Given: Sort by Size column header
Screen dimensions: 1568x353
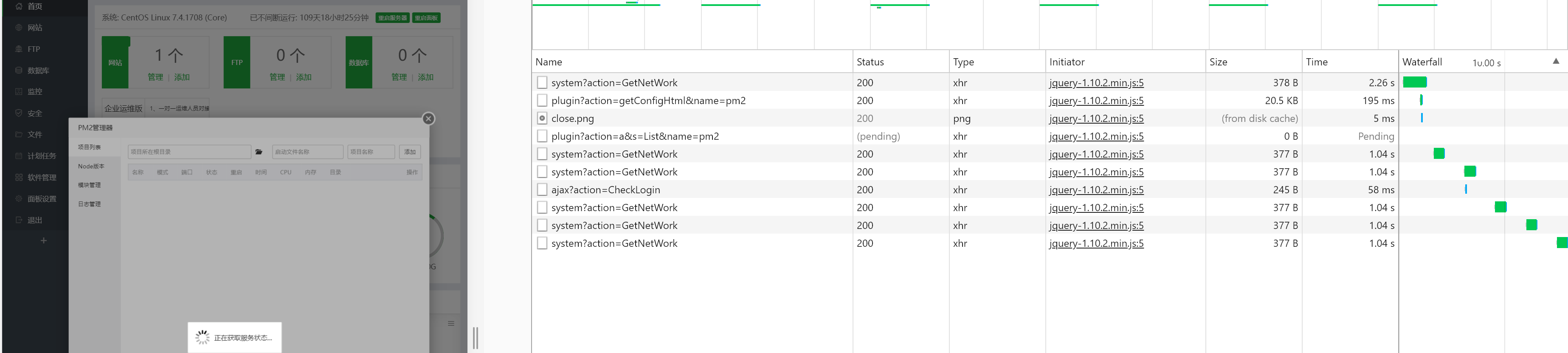Looking at the screenshot, I should (x=1253, y=62).
